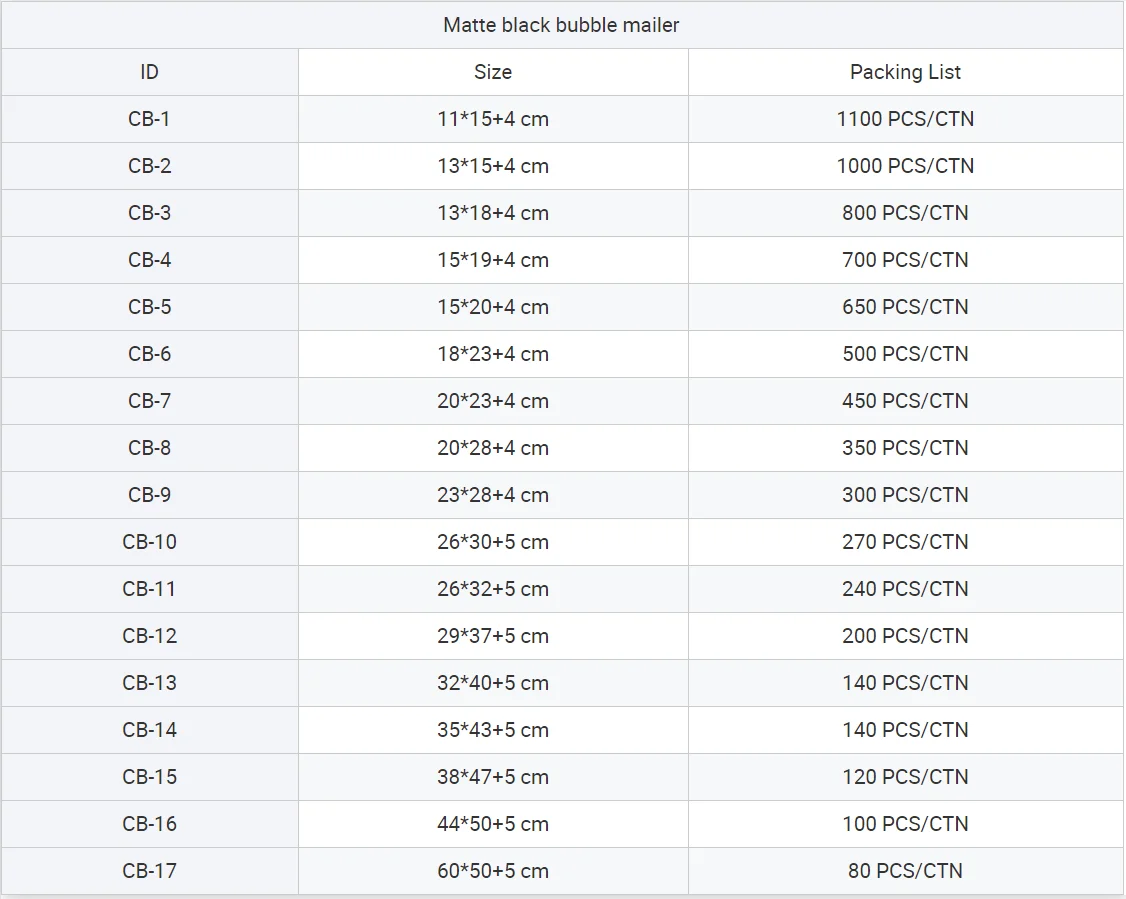Click the Size column header

(493, 72)
